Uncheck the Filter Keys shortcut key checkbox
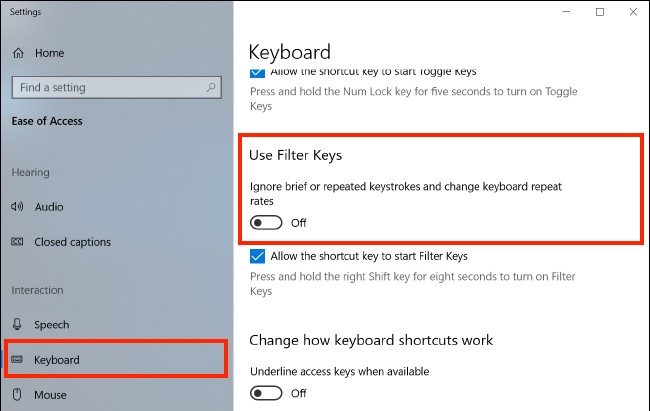The height and width of the screenshot is (411, 650). pos(258,257)
